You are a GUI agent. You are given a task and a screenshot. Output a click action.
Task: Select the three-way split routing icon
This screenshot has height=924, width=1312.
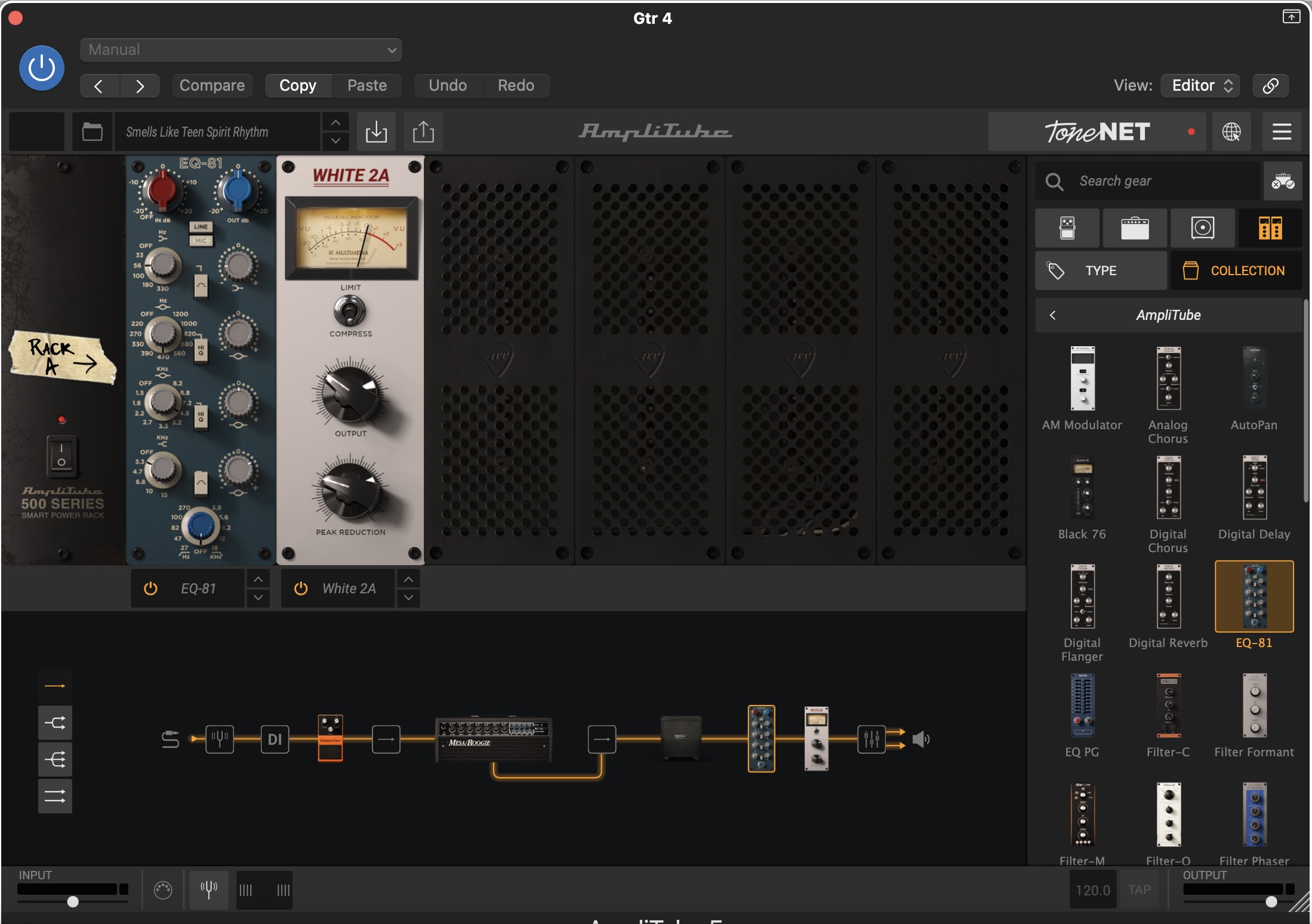coord(55,759)
